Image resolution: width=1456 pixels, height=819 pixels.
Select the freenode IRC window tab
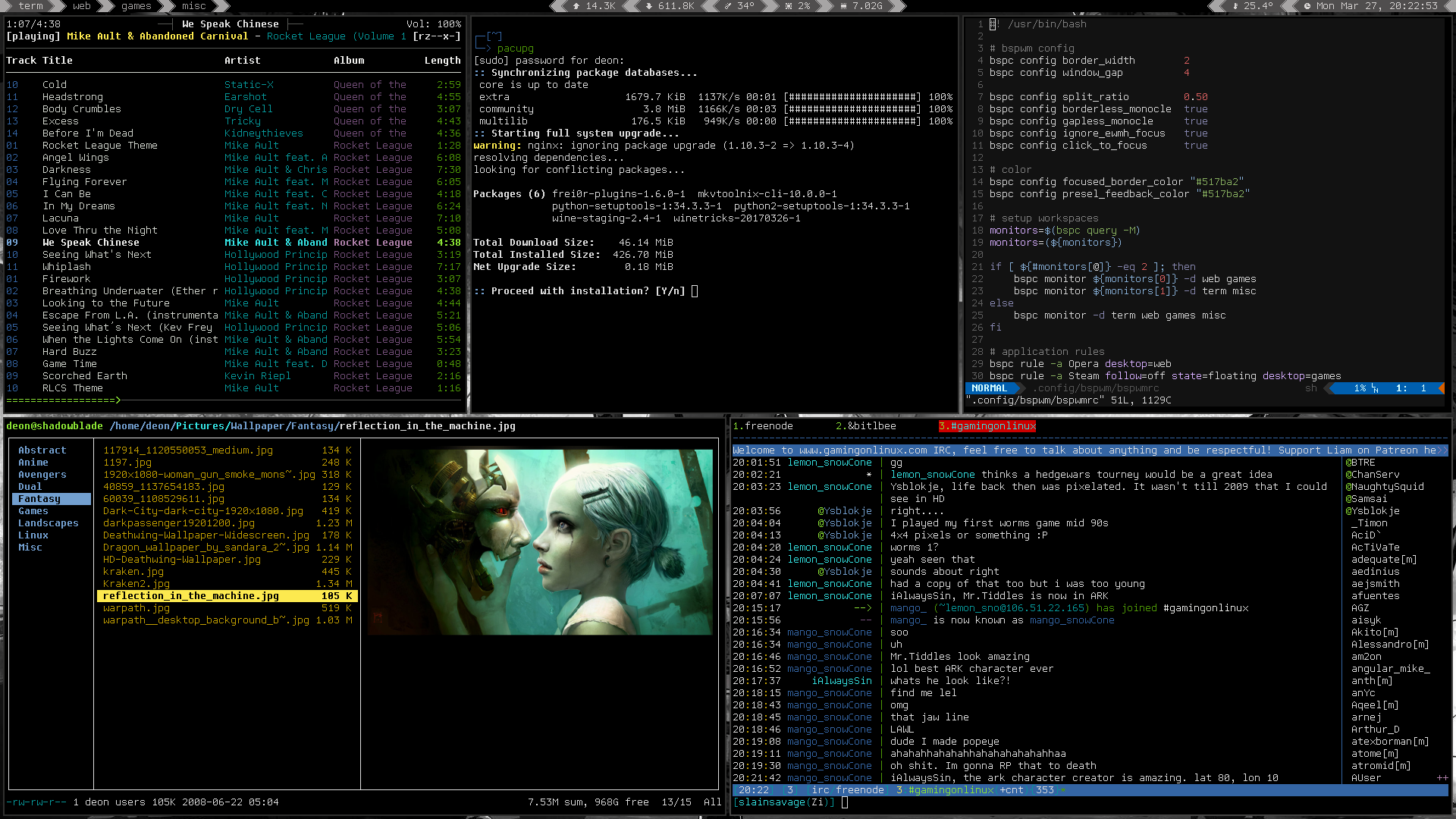763,426
